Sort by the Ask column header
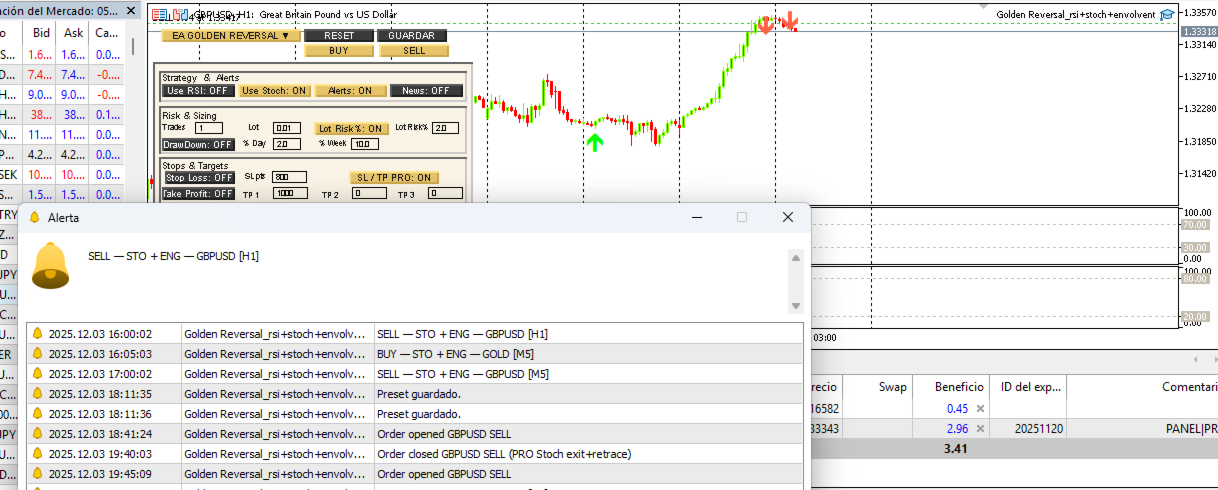1218x490 pixels. tap(73, 32)
